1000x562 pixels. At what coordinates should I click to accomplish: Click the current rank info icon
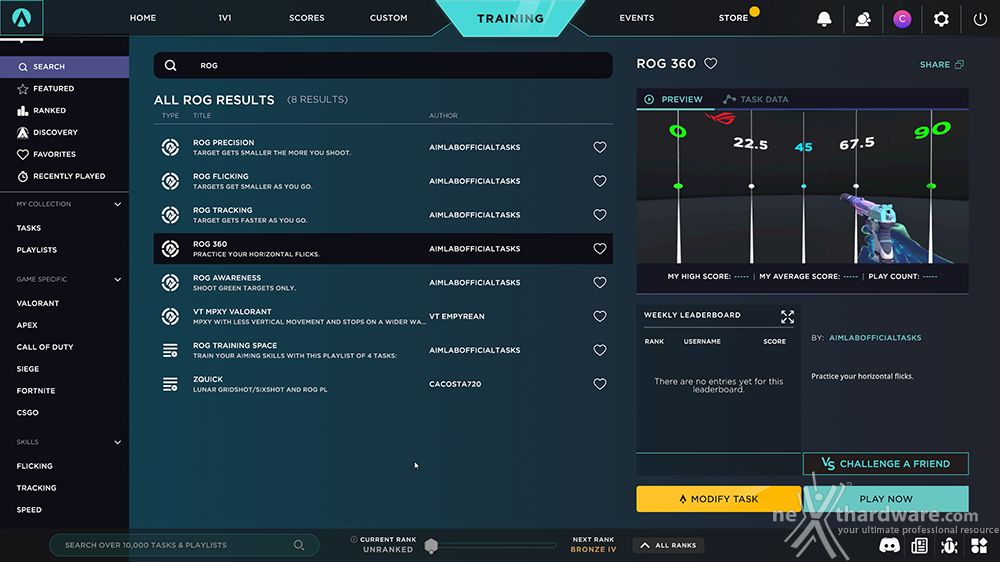point(354,540)
